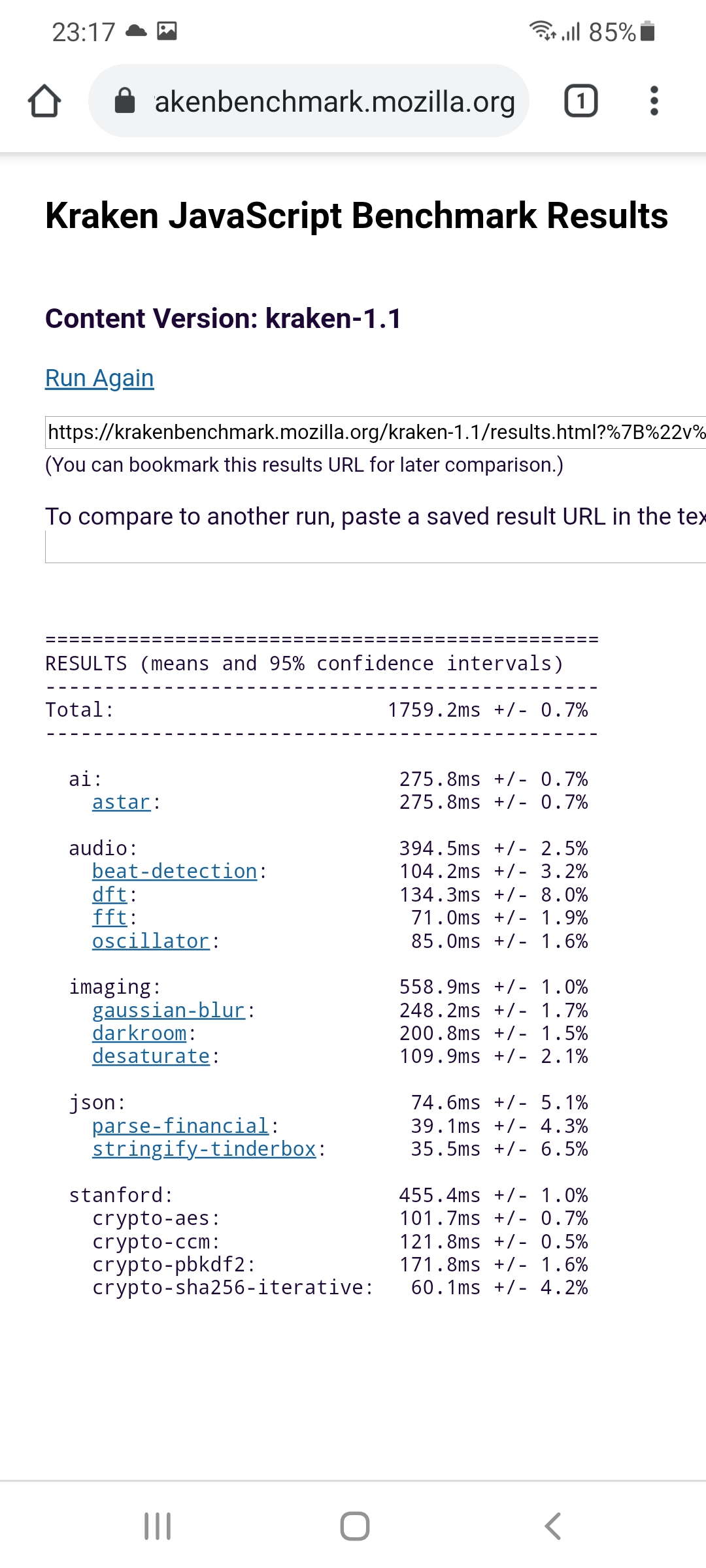Open the fft test link
Screen dimensions: 706x1568
point(109,918)
